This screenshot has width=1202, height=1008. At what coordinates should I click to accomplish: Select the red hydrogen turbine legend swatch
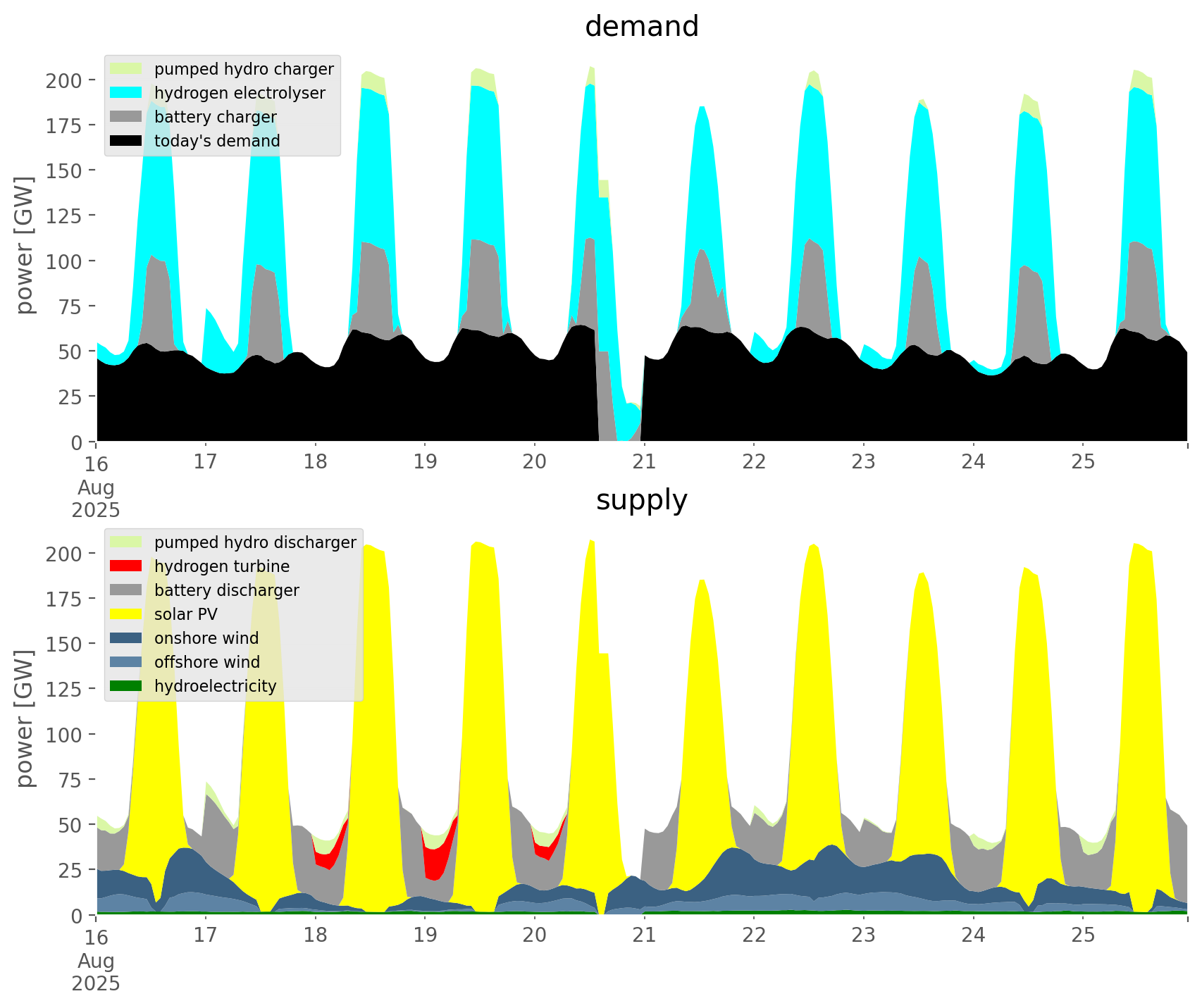[126, 566]
